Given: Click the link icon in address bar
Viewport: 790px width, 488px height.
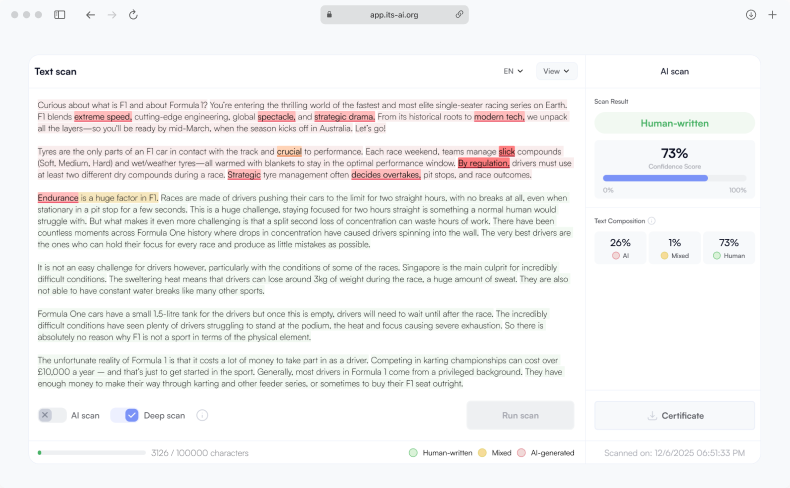Looking at the screenshot, I should click(x=459, y=15).
